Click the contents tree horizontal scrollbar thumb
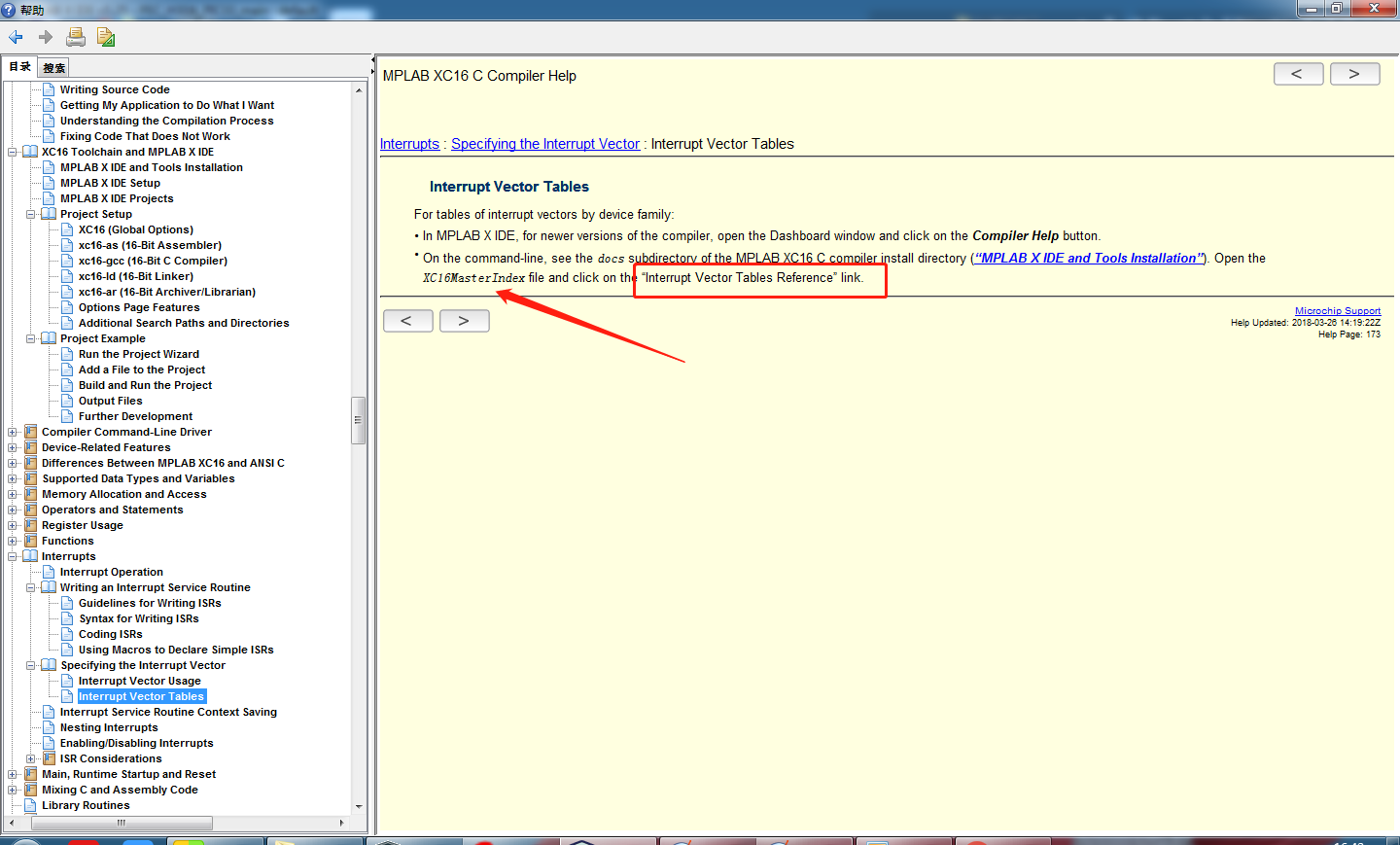 tap(121, 823)
